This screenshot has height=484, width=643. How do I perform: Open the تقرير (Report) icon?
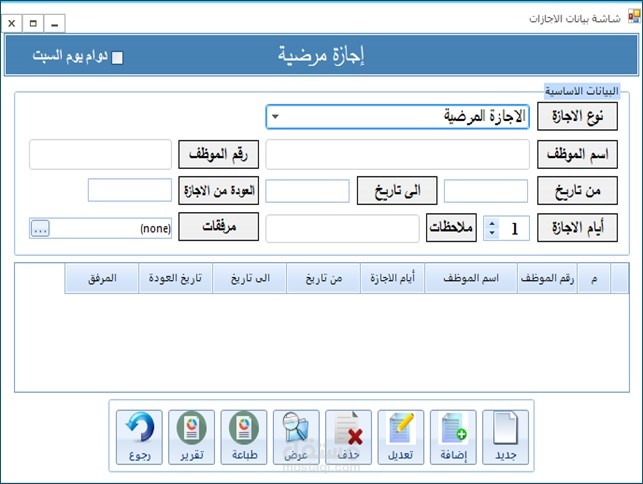click(x=192, y=437)
